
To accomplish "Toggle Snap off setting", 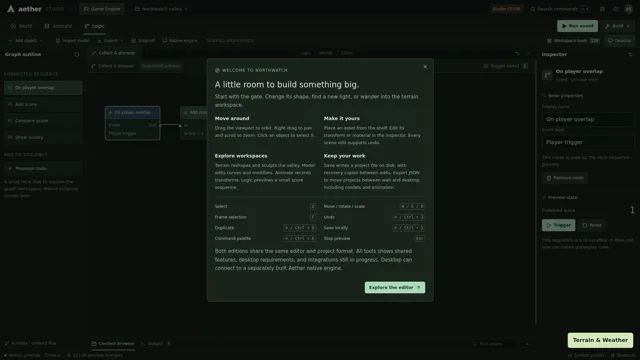I will (143, 40).
